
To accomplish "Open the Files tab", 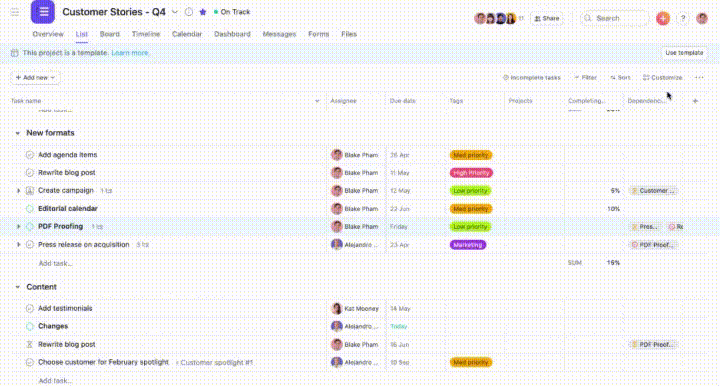I will (349, 34).
